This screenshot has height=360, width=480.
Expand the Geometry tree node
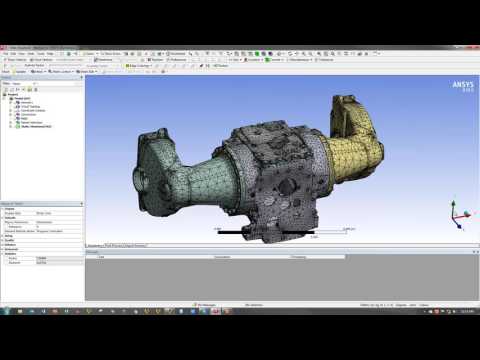click(11, 103)
